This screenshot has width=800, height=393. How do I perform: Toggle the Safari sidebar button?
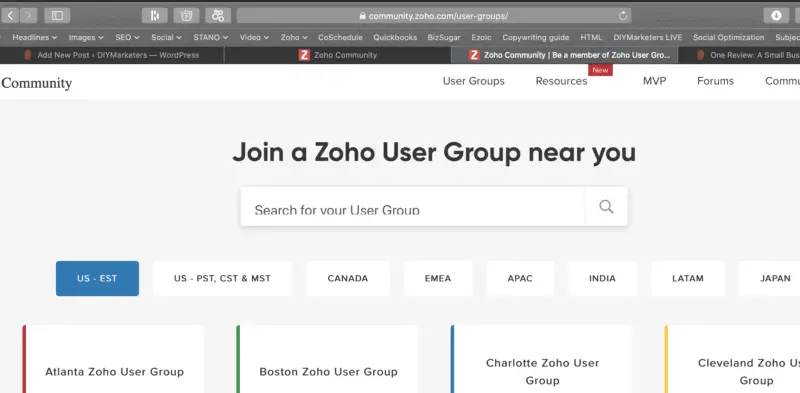(x=57, y=16)
